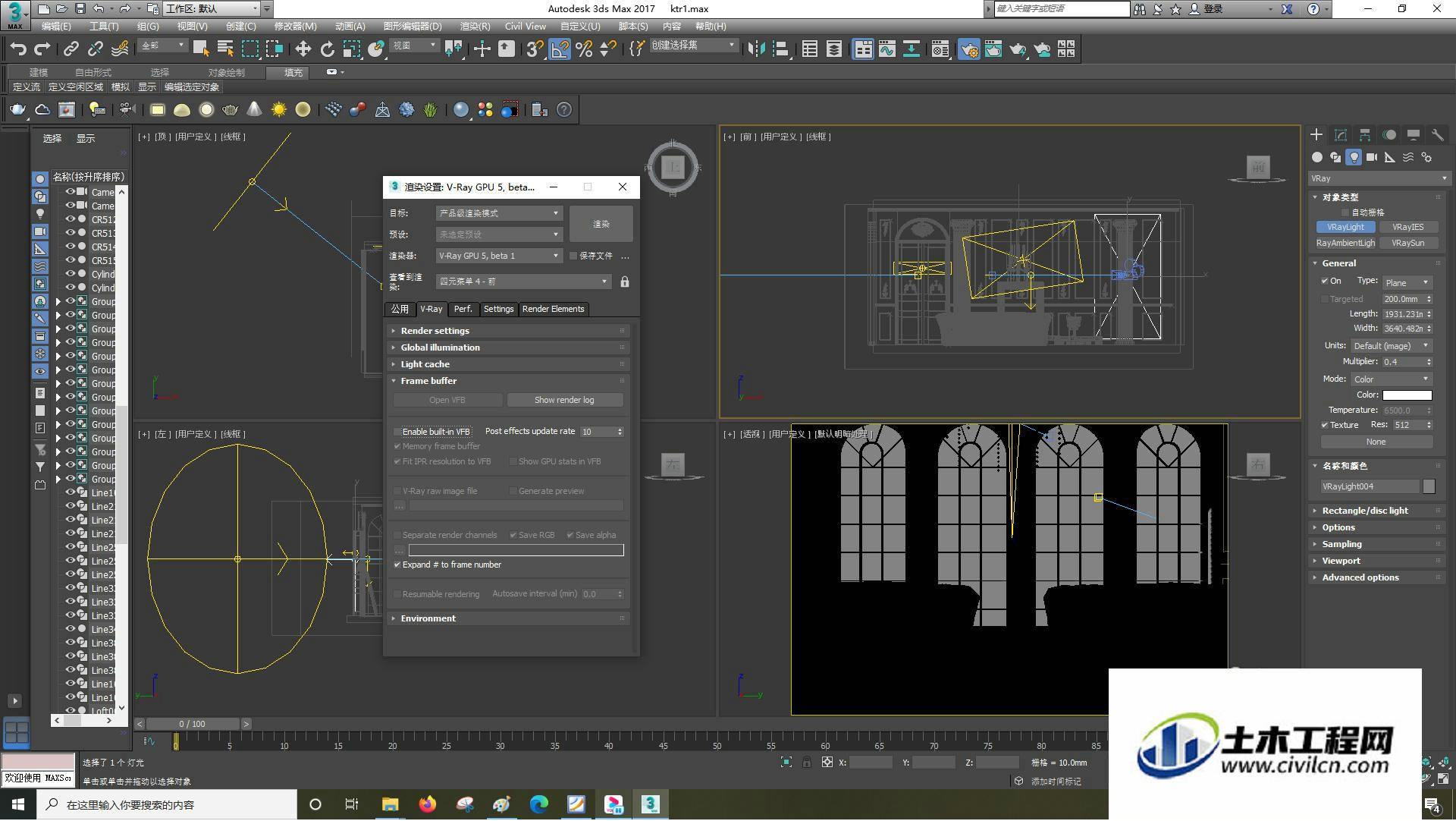
Task: Check Expand # to frame number option
Action: click(397, 564)
